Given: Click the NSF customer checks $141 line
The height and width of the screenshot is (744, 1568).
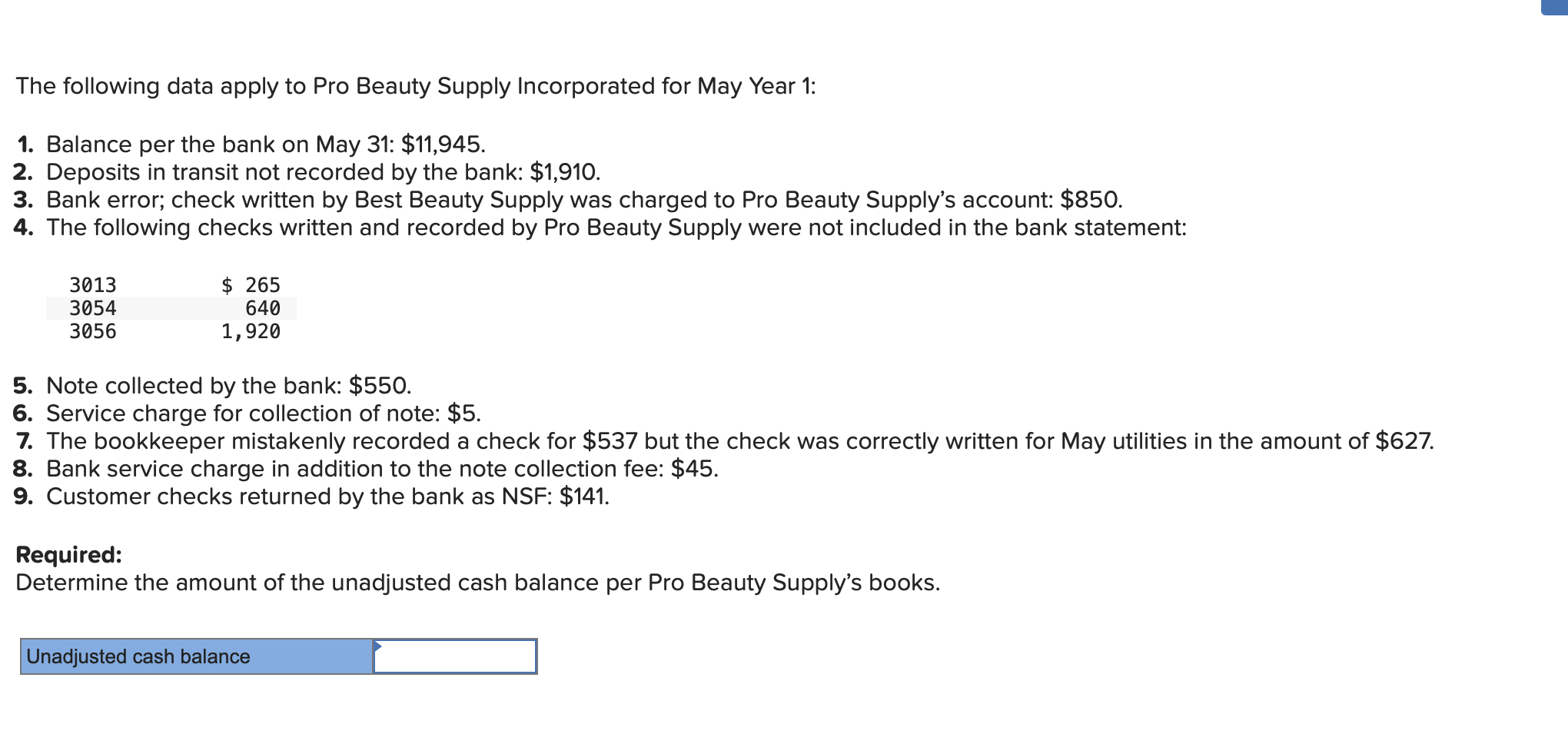Looking at the screenshot, I should point(311,497).
